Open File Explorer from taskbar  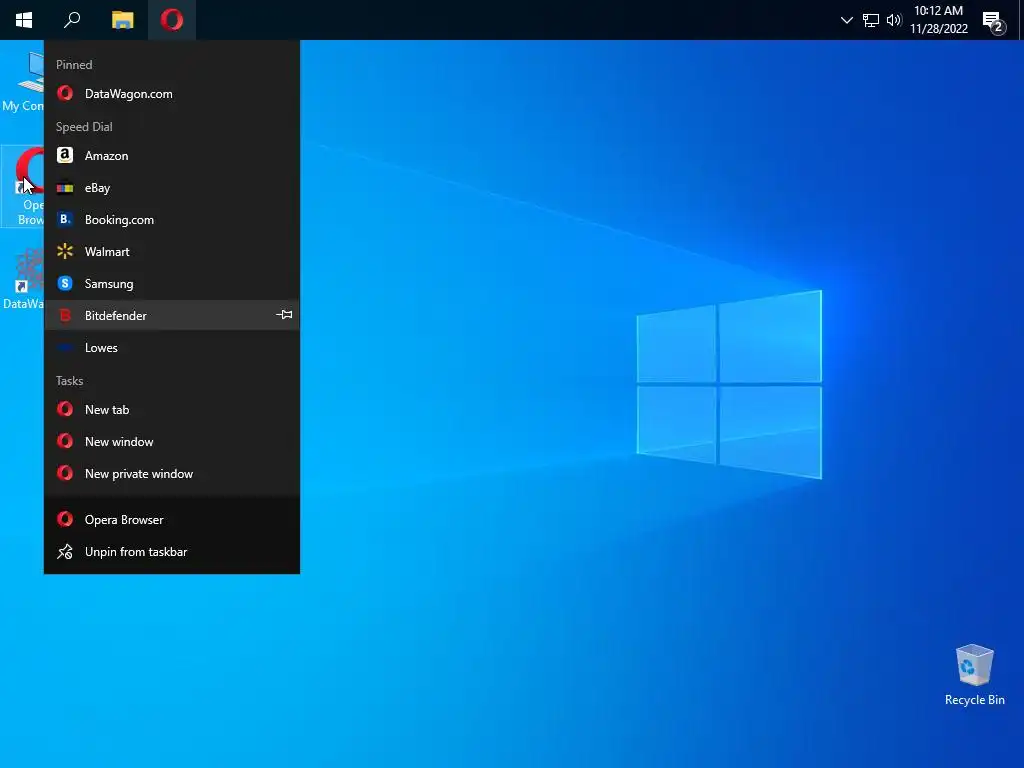(122, 20)
